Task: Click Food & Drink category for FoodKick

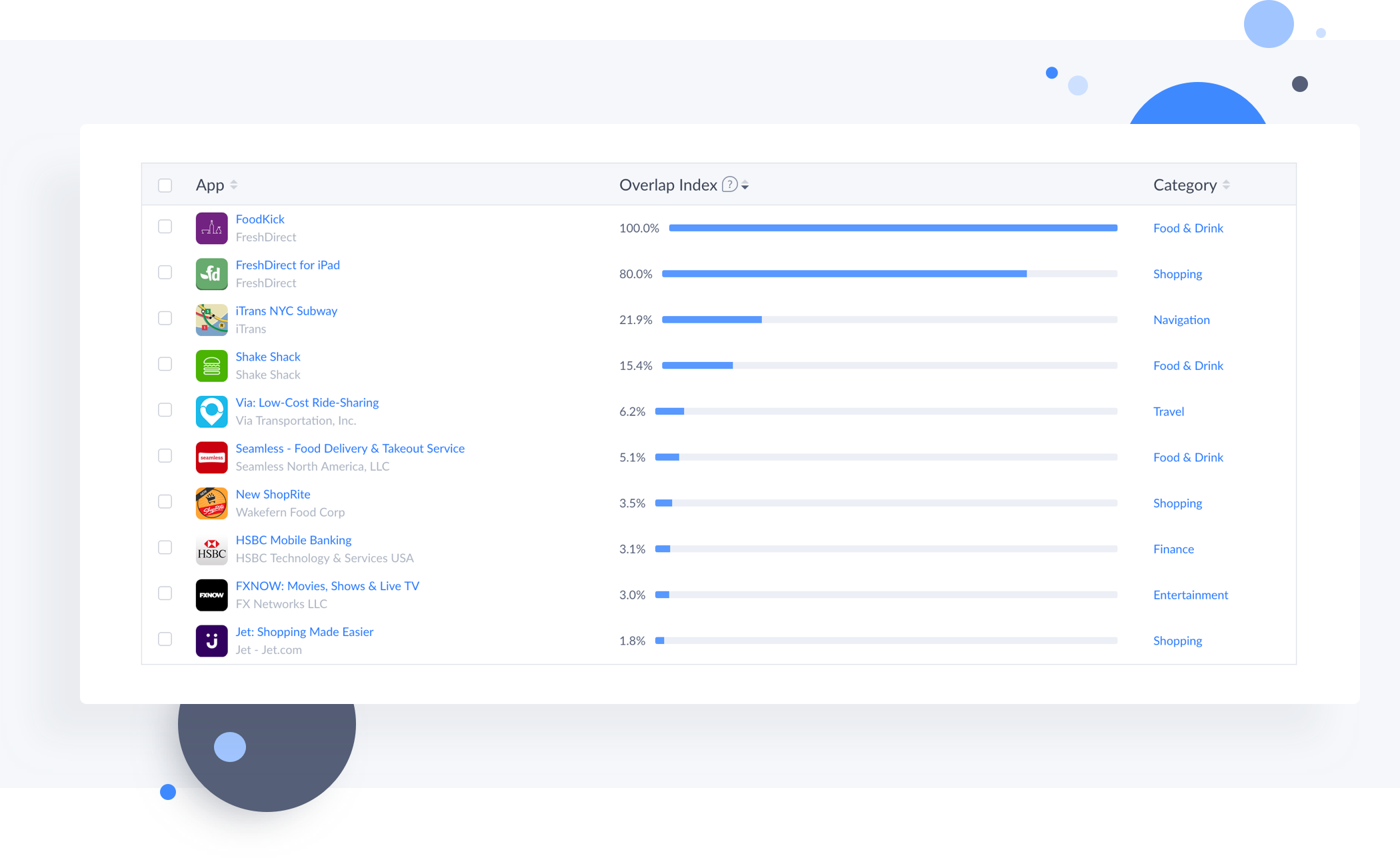Action: click(1188, 228)
